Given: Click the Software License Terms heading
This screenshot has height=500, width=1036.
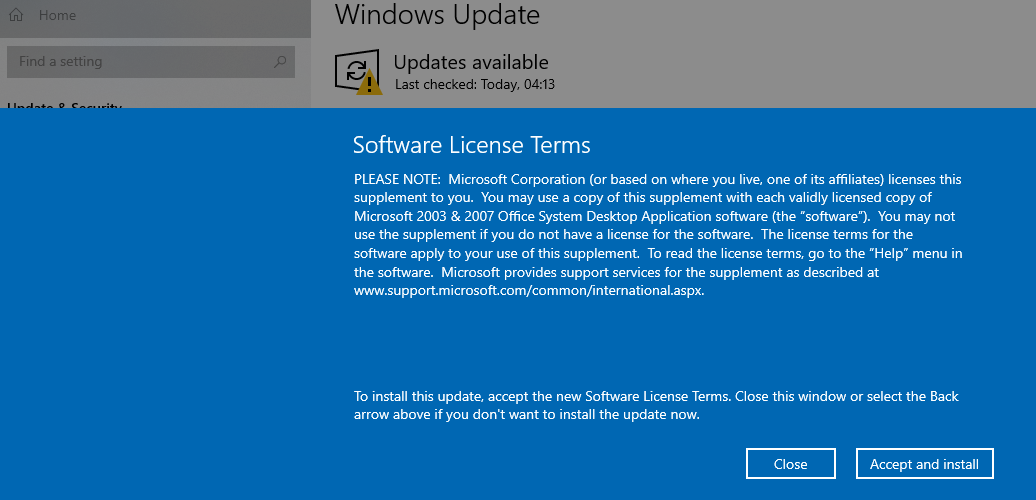Looking at the screenshot, I should (471, 145).
